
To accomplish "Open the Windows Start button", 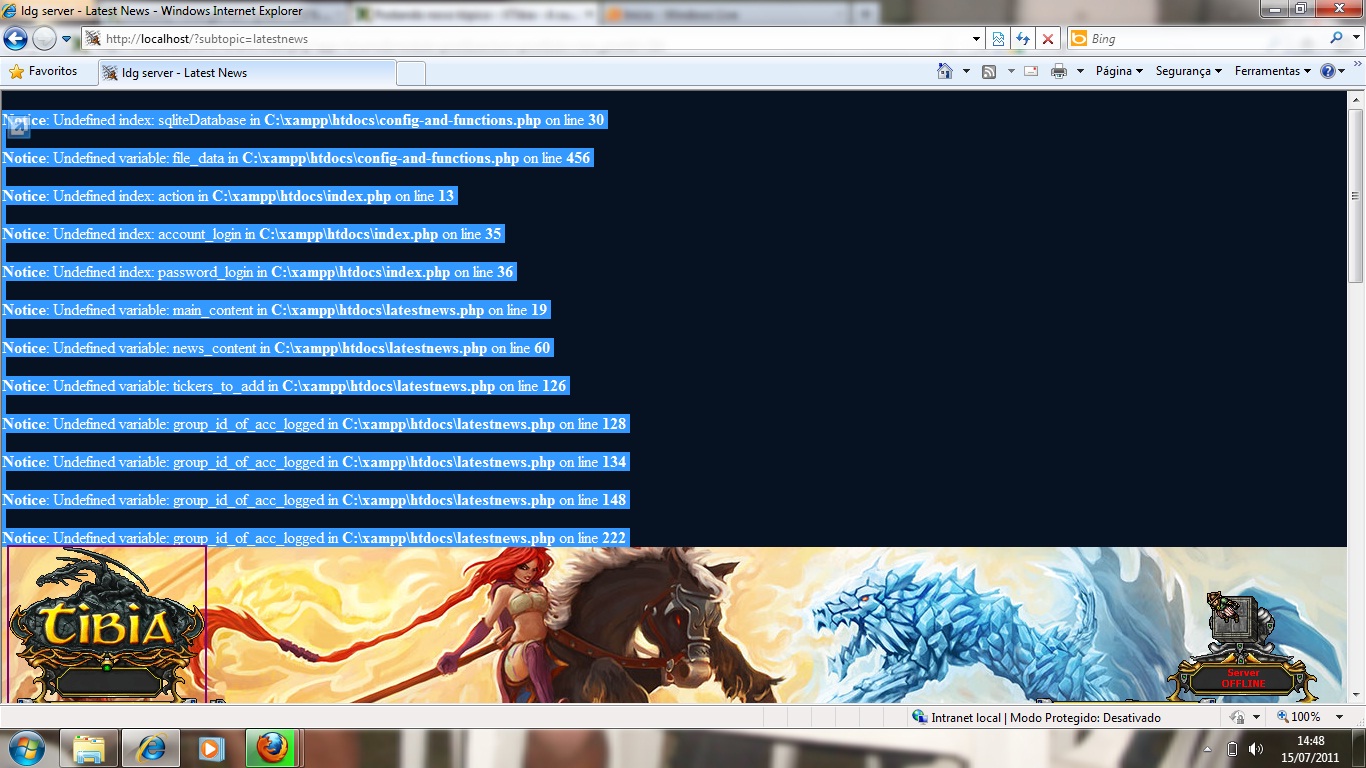I will point(27,748).
